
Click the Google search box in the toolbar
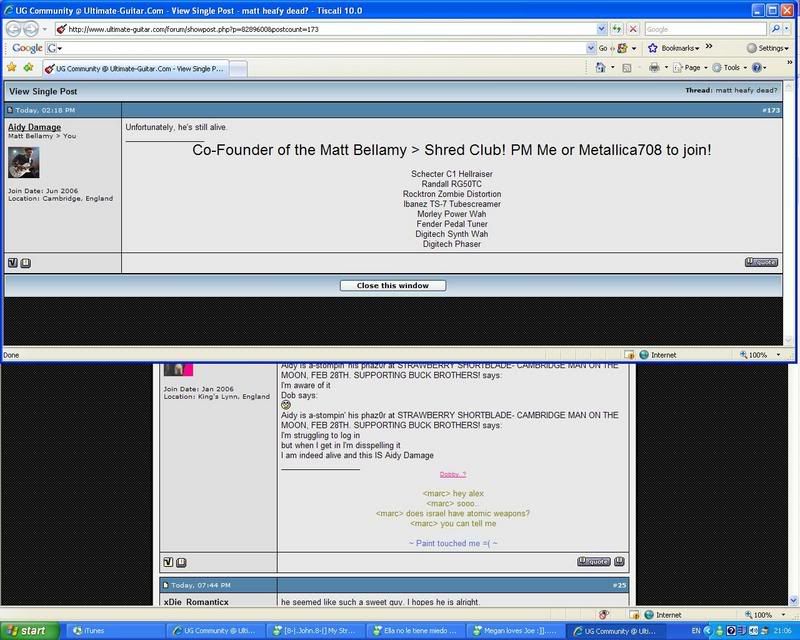click(705, 29)
